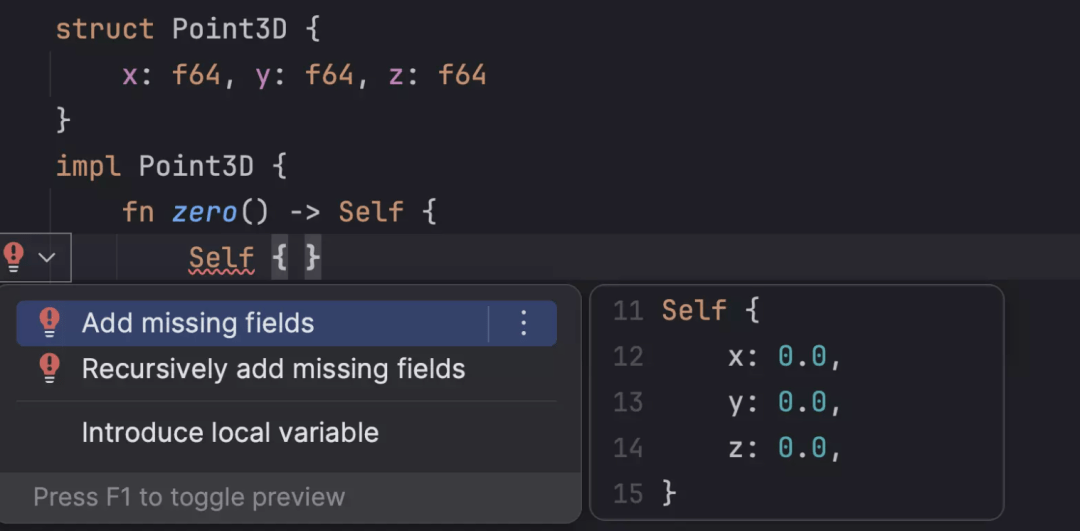Click the "Press F1 to toggle preview" hint
The height and width of the screenshot is (531, 1080).
click(x=189, y=497)
